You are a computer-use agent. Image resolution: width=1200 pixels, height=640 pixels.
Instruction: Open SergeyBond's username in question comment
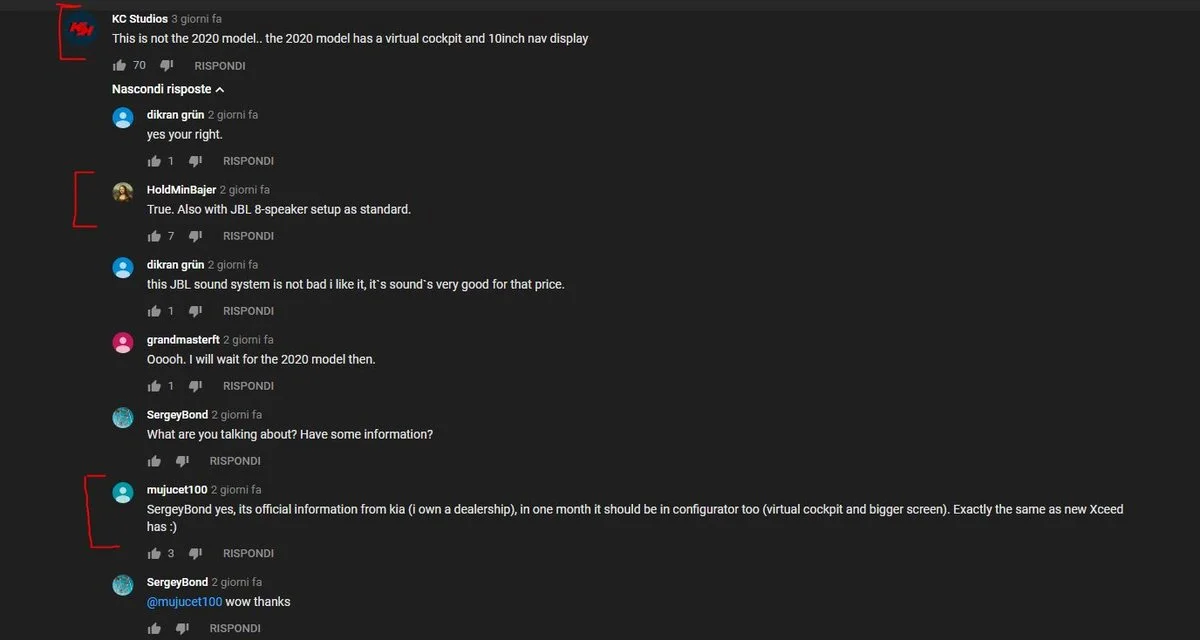coord(178,415)
